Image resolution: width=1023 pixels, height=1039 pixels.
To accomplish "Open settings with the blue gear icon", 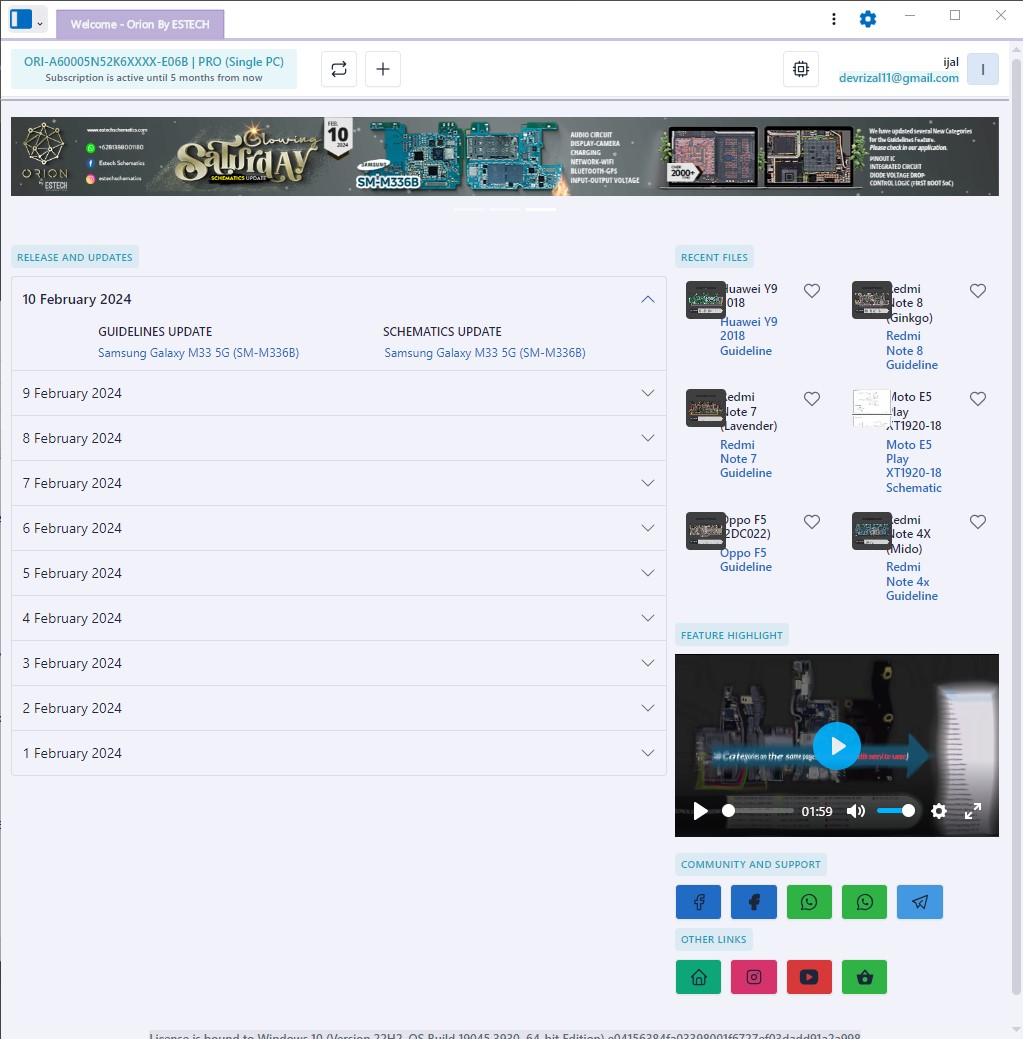I will [868, 19].
